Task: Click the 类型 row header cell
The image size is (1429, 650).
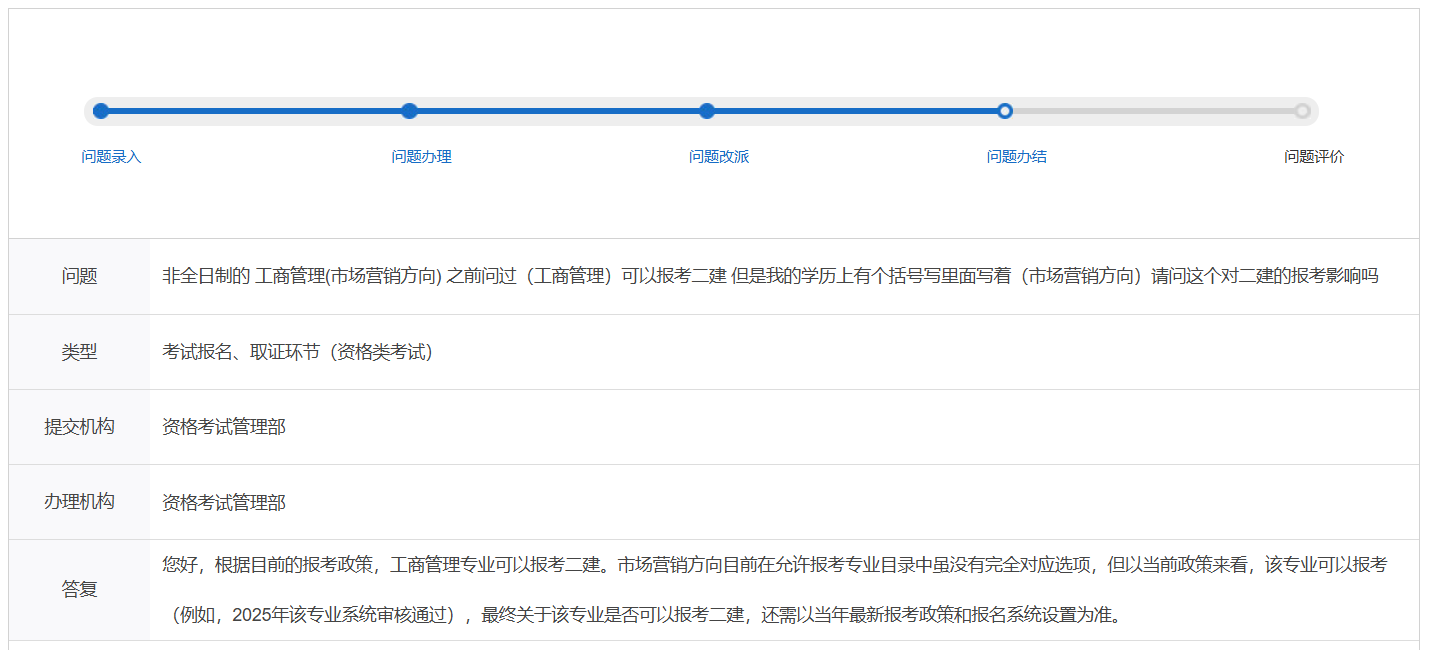Action: click(79, 352)
